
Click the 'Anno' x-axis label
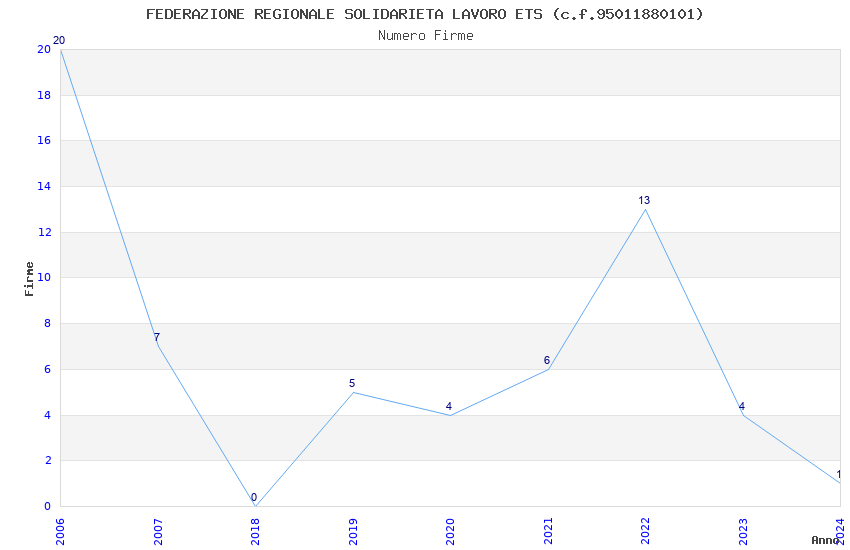825,540
